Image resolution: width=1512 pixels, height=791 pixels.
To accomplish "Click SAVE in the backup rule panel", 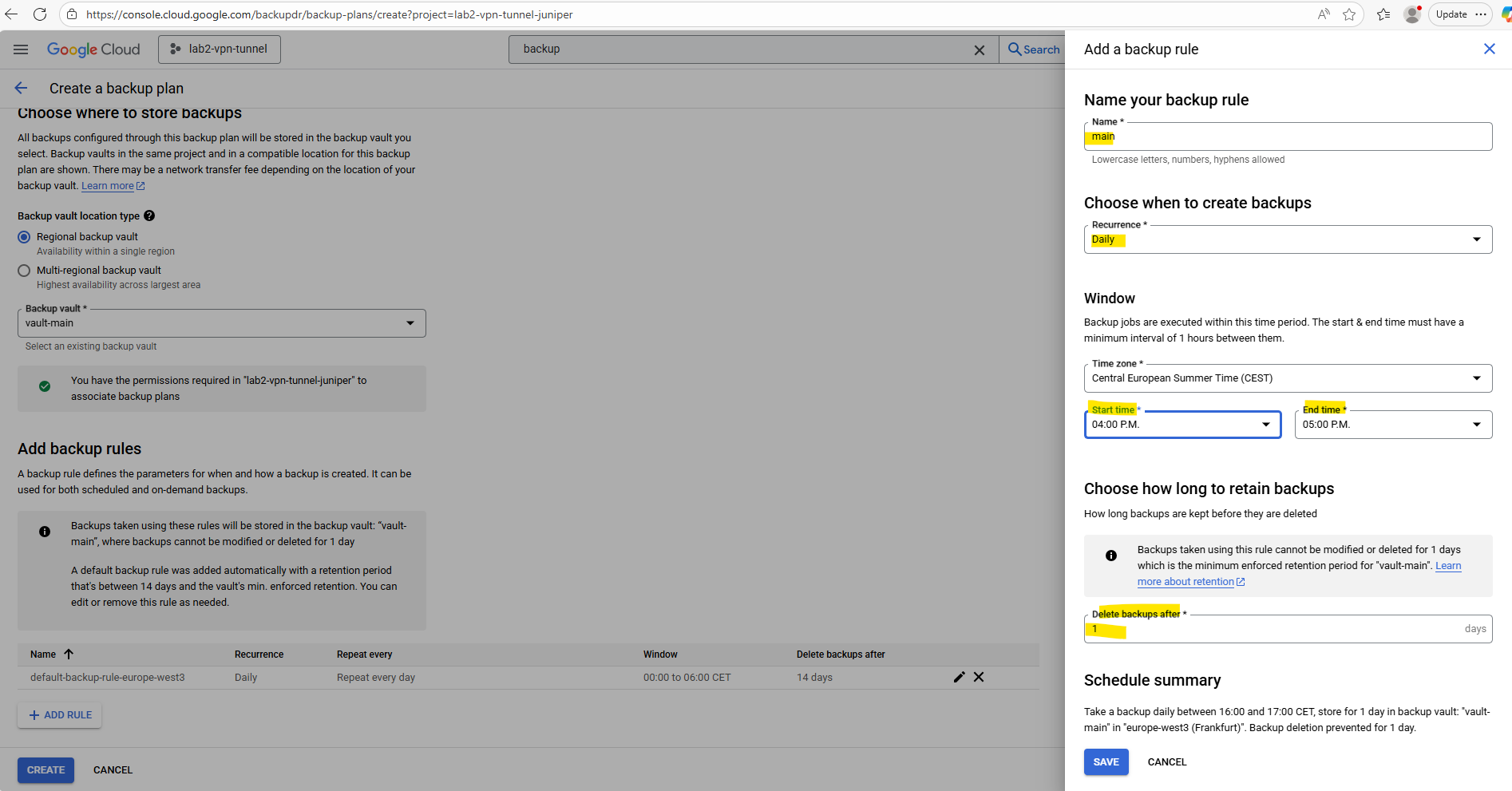I will click(x=1106, y=762).
